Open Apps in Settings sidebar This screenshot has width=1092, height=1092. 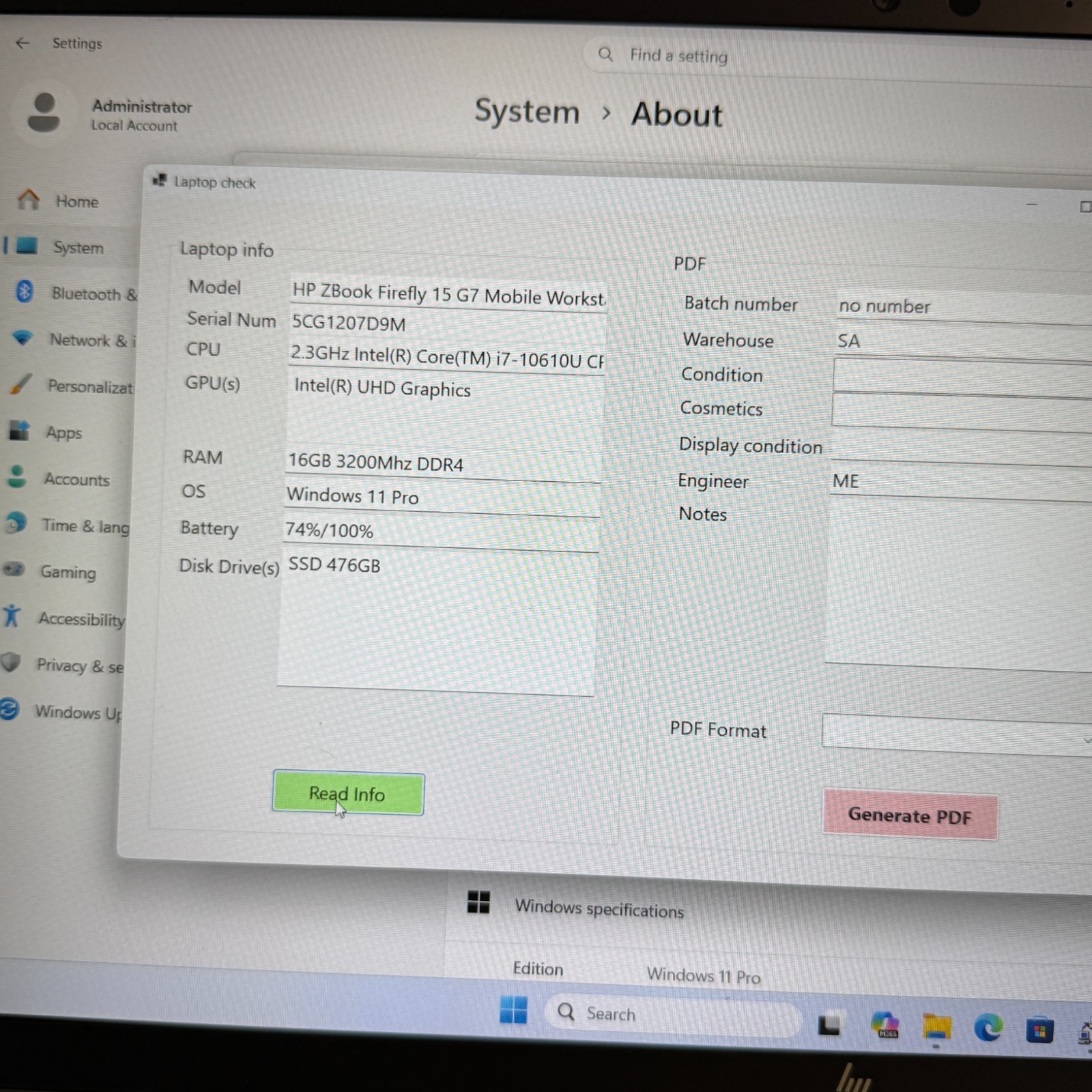(45, 432)
